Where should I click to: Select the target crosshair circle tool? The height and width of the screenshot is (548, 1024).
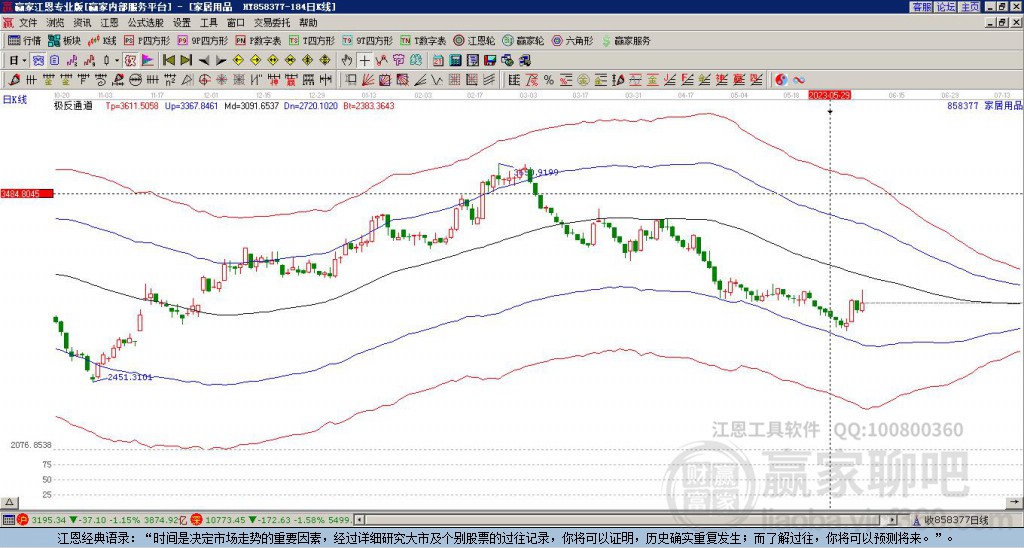click(x=204, y=80)
